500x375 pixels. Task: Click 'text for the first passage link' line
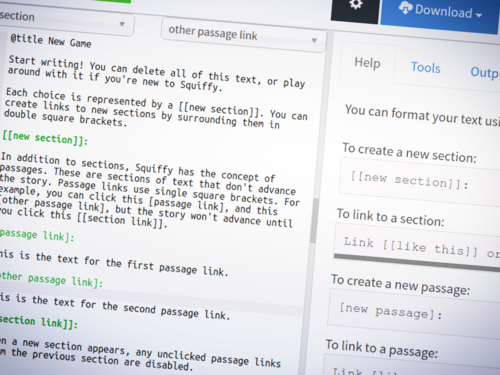114,263
